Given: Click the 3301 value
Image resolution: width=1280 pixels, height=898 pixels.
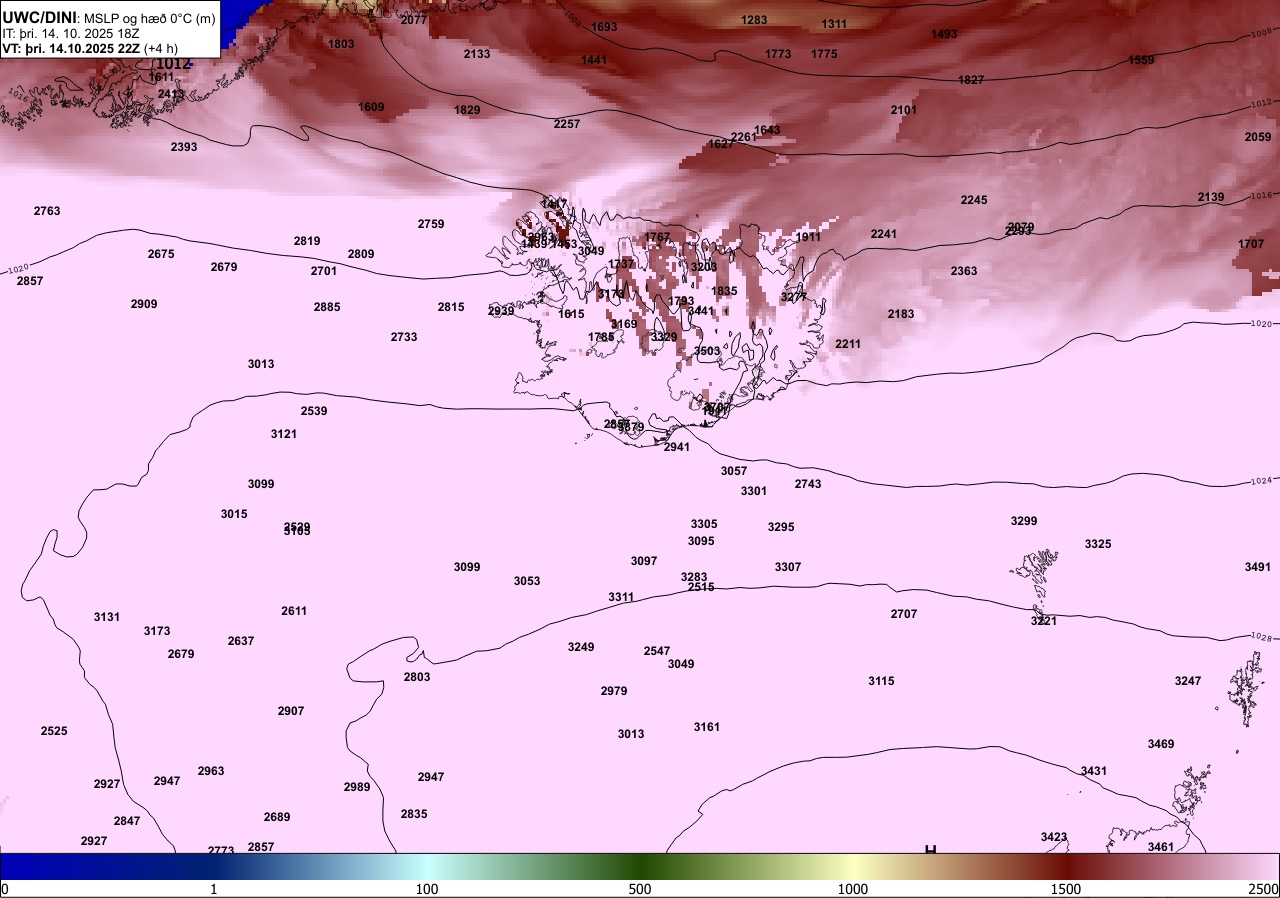Looking at the screenshot, I should tap(754, 491).
